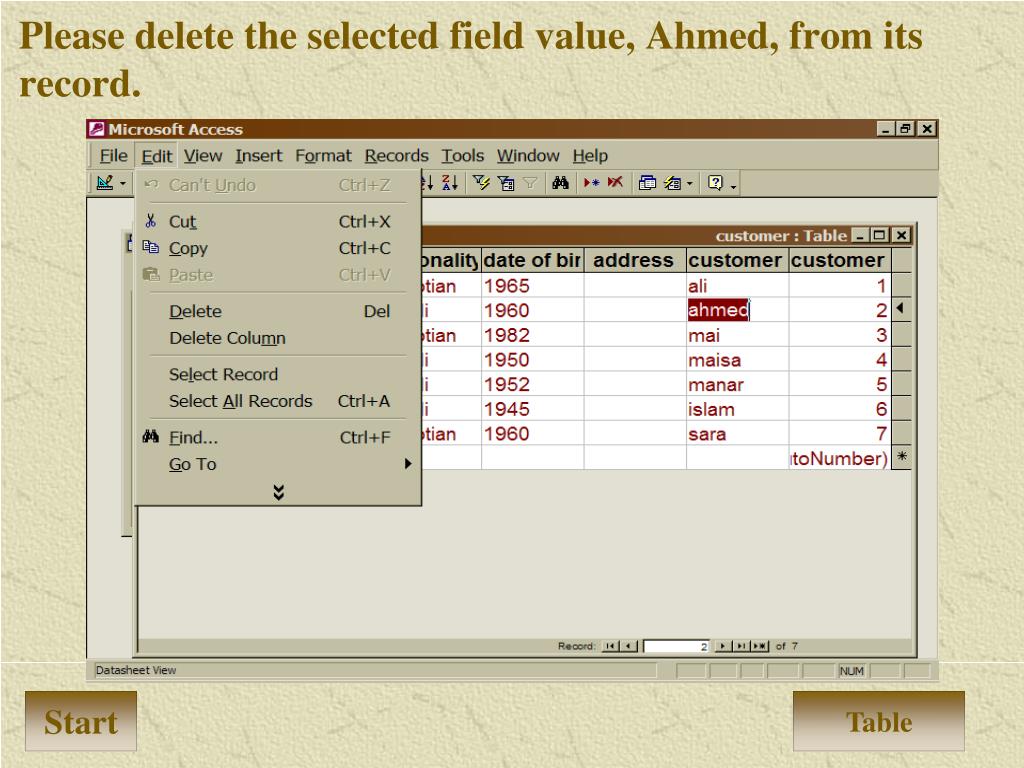
Task: Maximize the customer table window
Action: [880, 235]
